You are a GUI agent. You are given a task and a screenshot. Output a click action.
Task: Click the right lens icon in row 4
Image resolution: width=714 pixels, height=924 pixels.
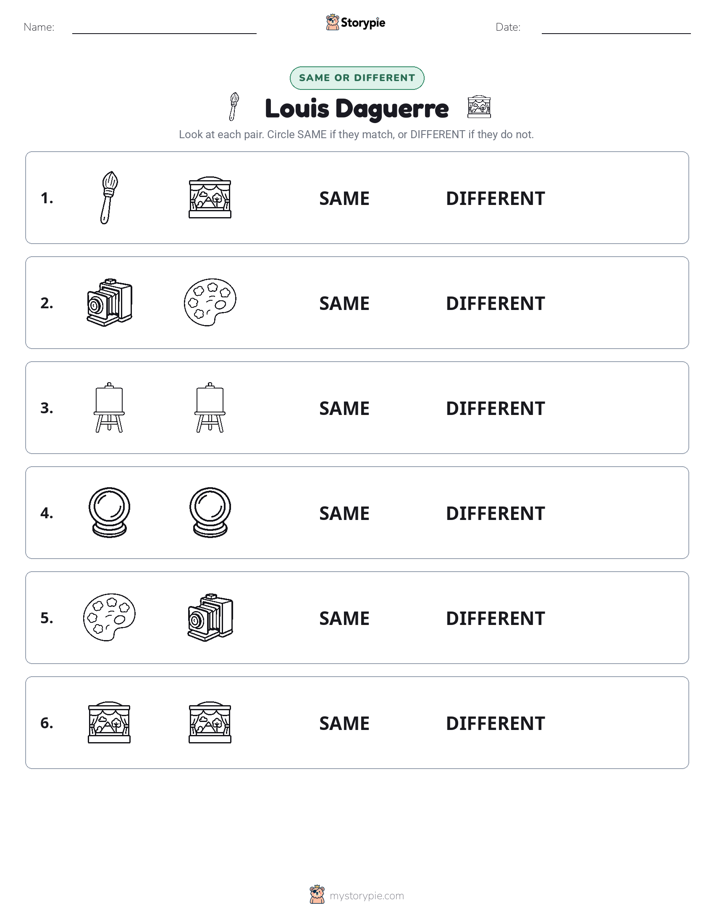(210, 512)
